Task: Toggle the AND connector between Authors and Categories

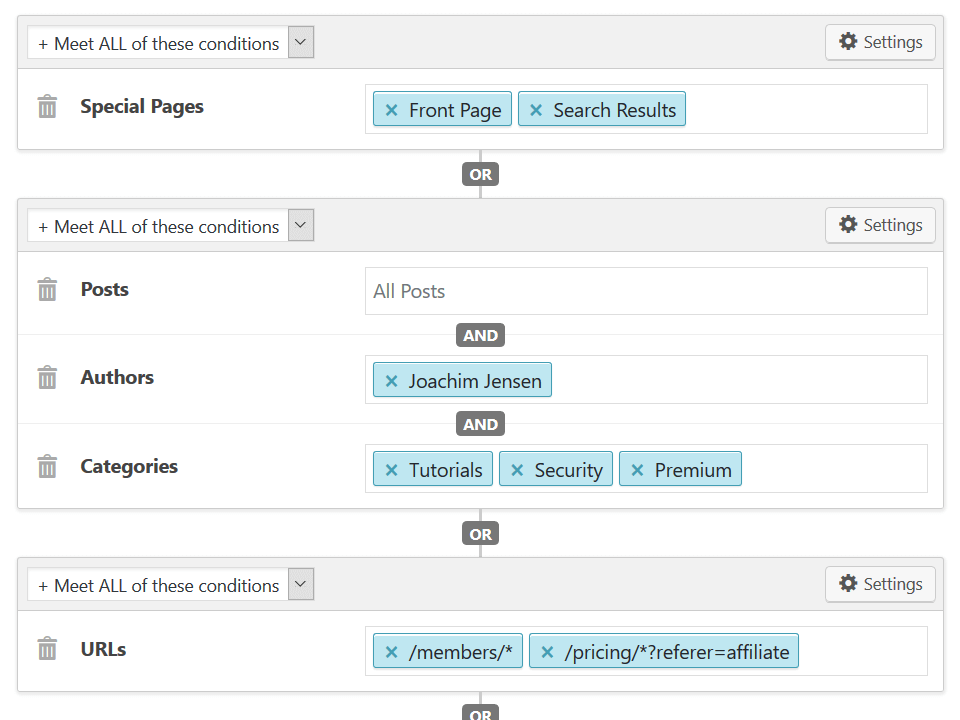Action: click(480, 423)
